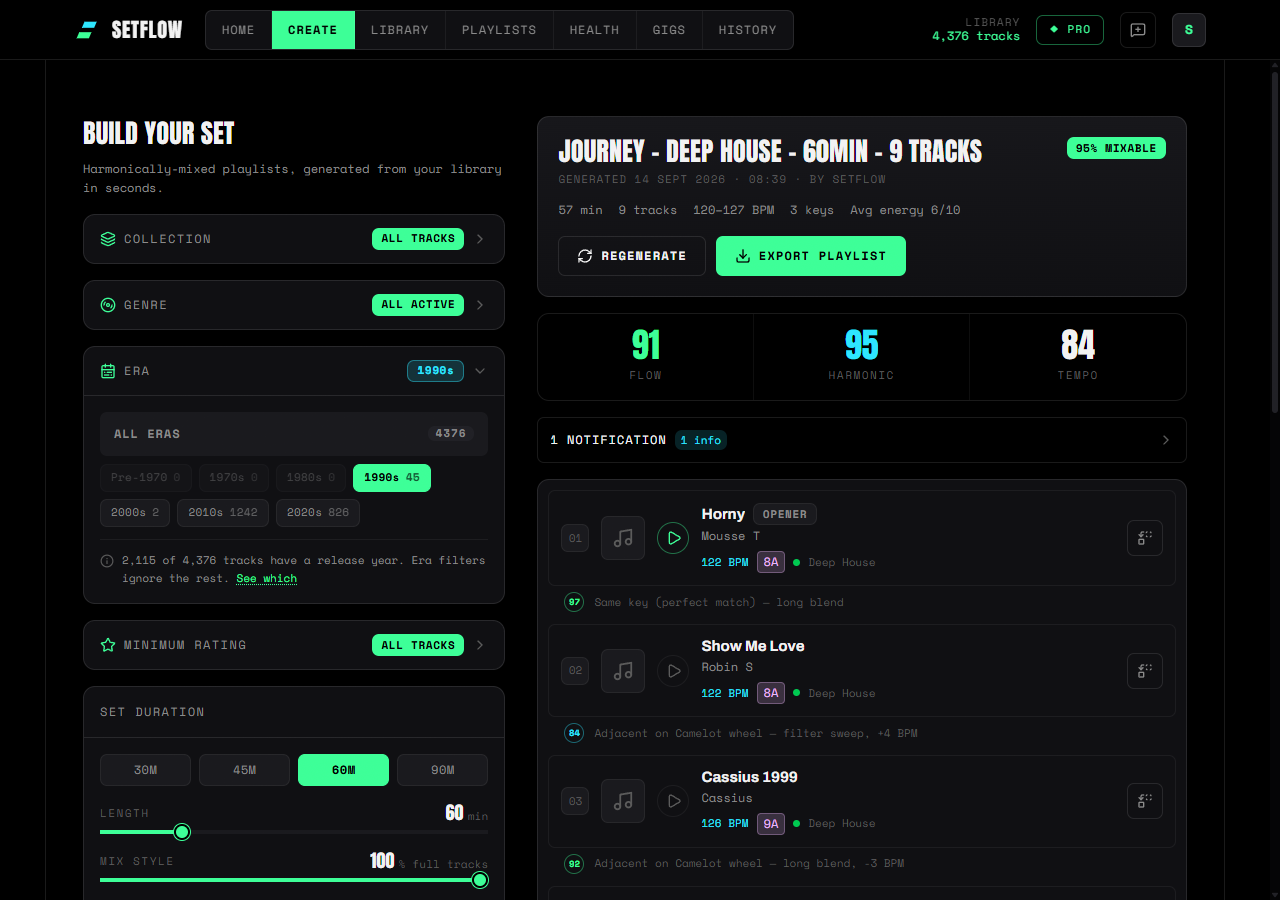Screen dimensions: 1280x900
Task: Choose the 30M set duration
Action: click(146, 770)
